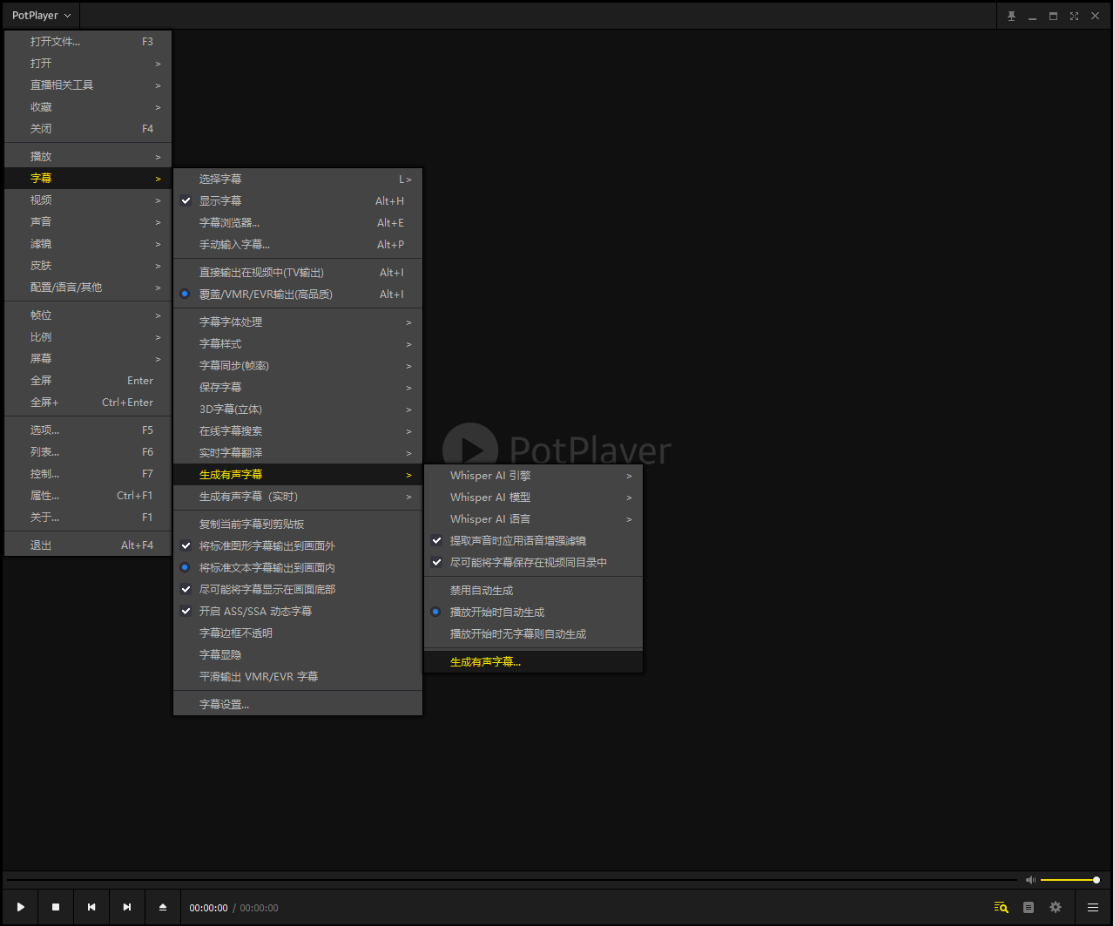Select 选项... menu item
The height and width of the screenshot is (926, 1115).
point(88,430)
